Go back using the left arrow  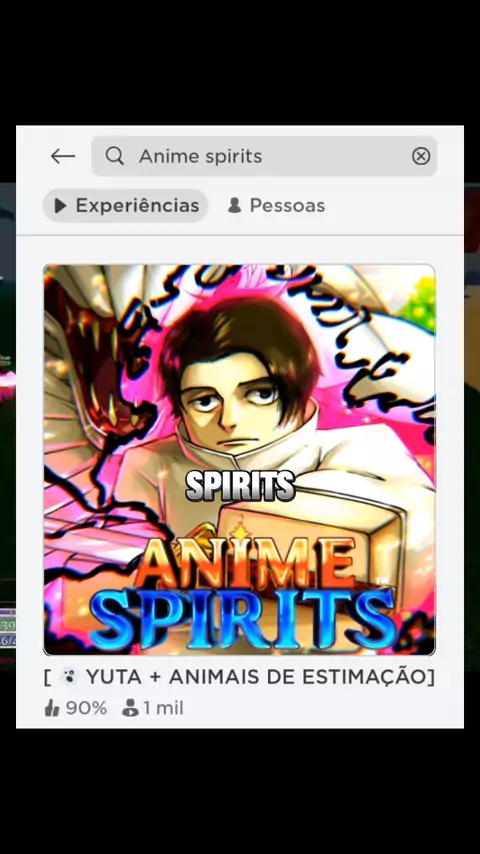click(x=63, y=156)
